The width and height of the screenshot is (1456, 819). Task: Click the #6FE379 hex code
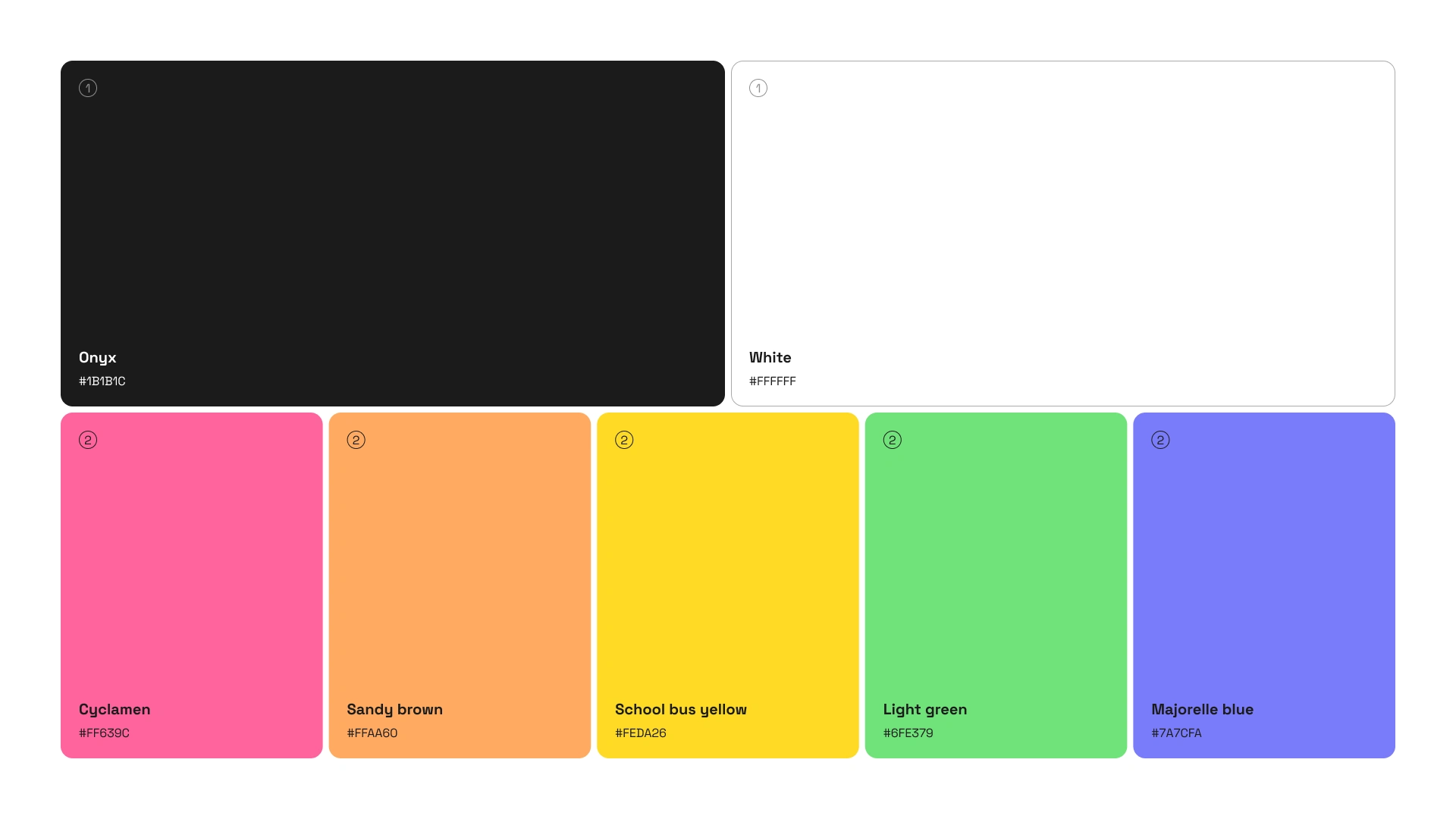click(x=908, y=733)
